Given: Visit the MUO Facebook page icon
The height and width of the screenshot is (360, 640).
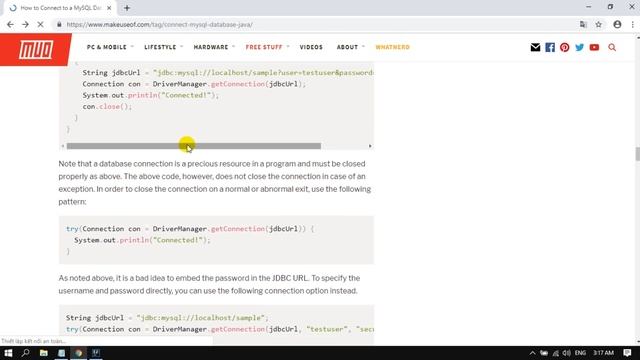Looking at the screenshot, I should (x=550, y=47).
